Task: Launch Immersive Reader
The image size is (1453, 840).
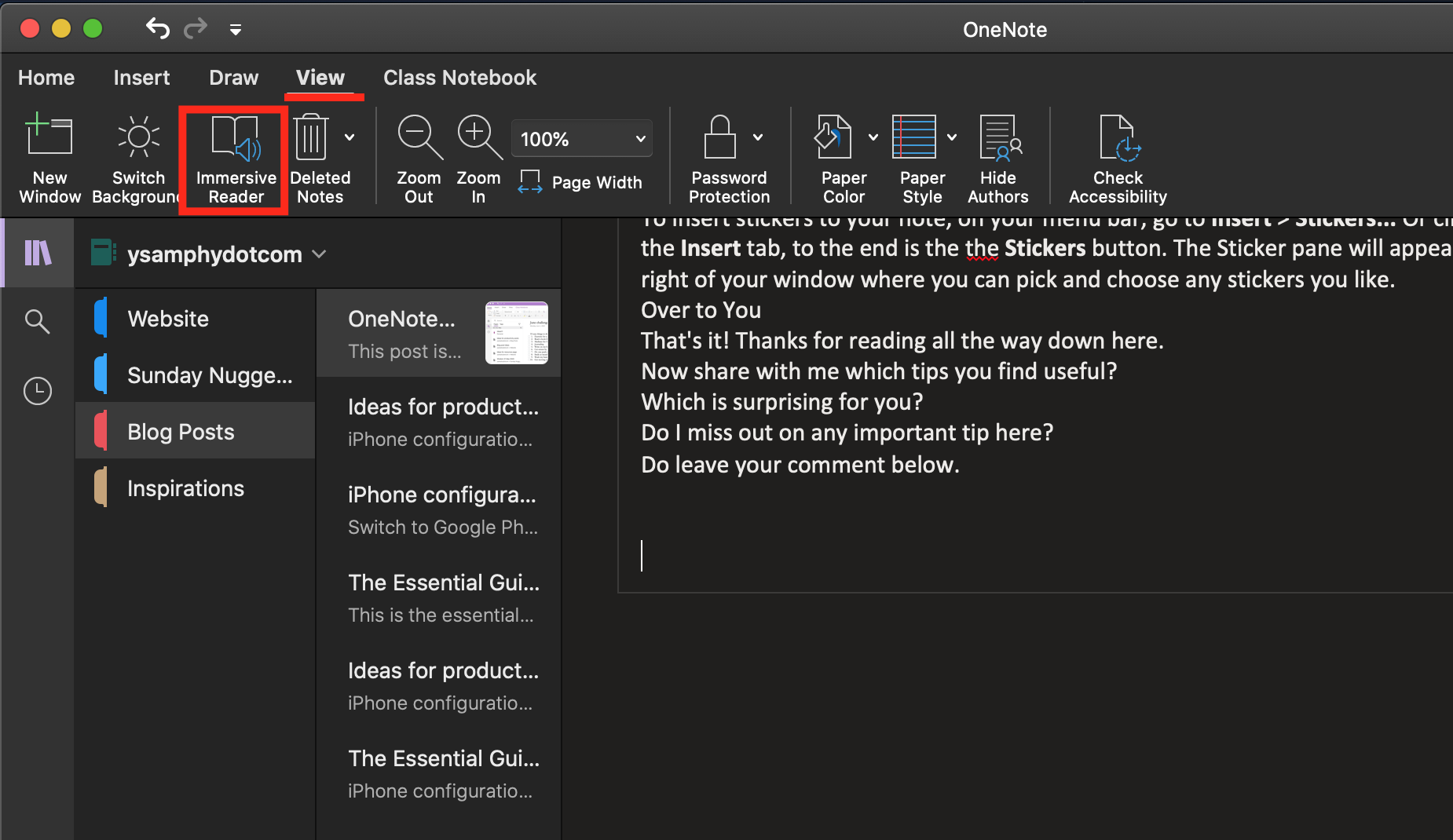Action: coord(236,159)
